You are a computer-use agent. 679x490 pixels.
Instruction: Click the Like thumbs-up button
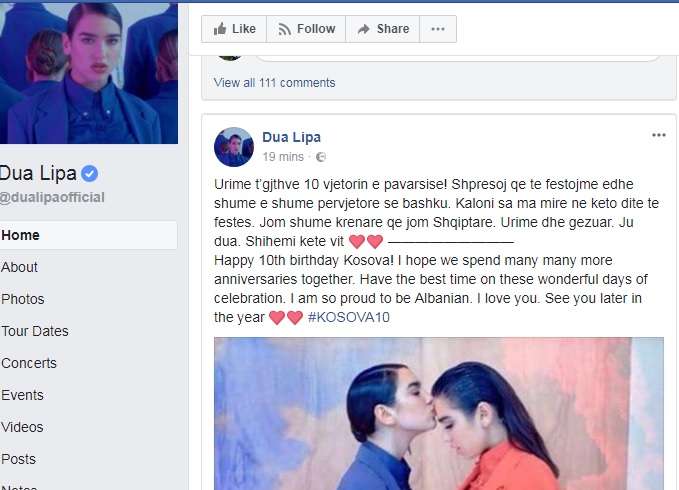point(234,29)
